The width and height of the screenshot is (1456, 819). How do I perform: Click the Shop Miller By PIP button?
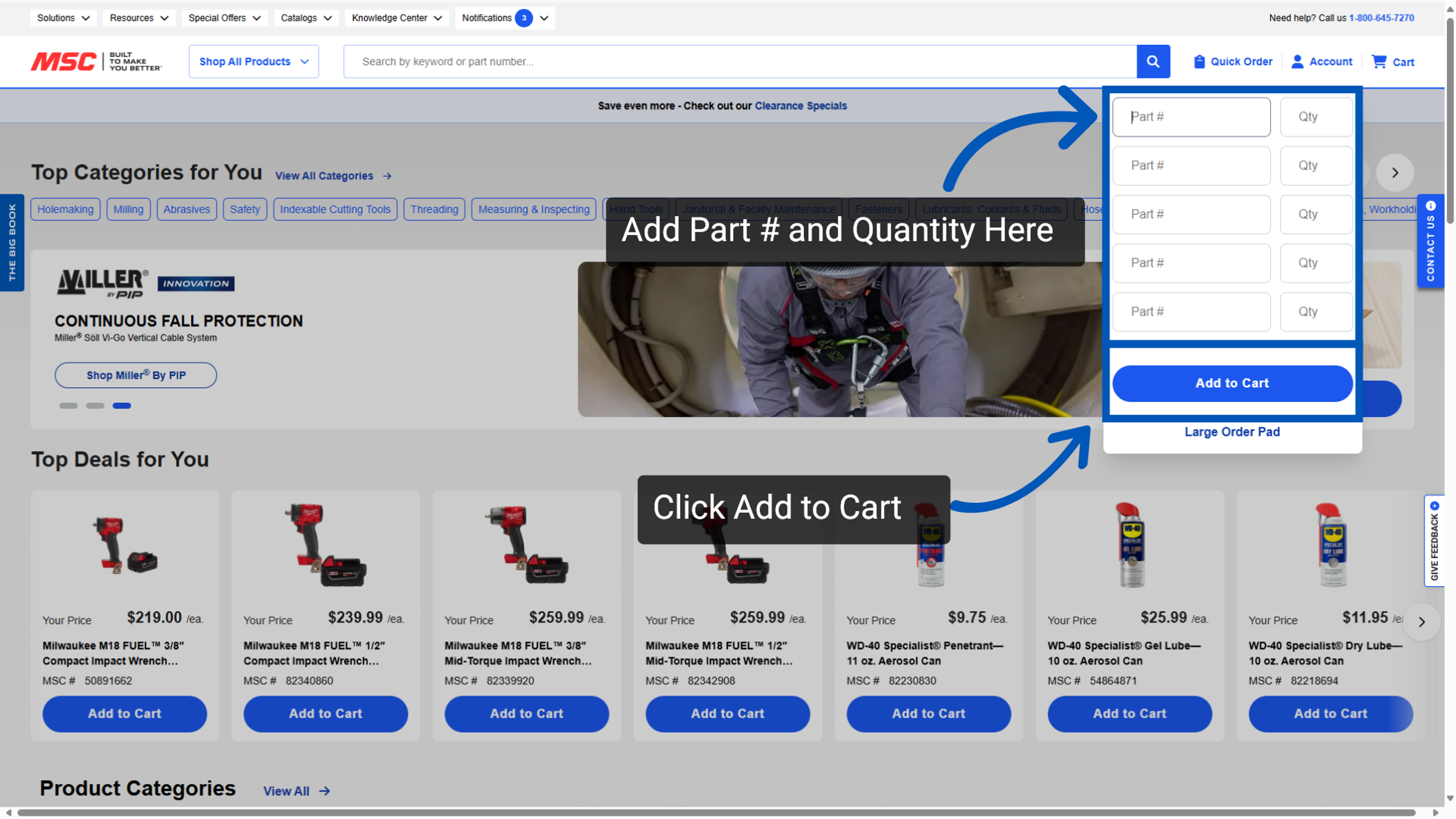136,376
